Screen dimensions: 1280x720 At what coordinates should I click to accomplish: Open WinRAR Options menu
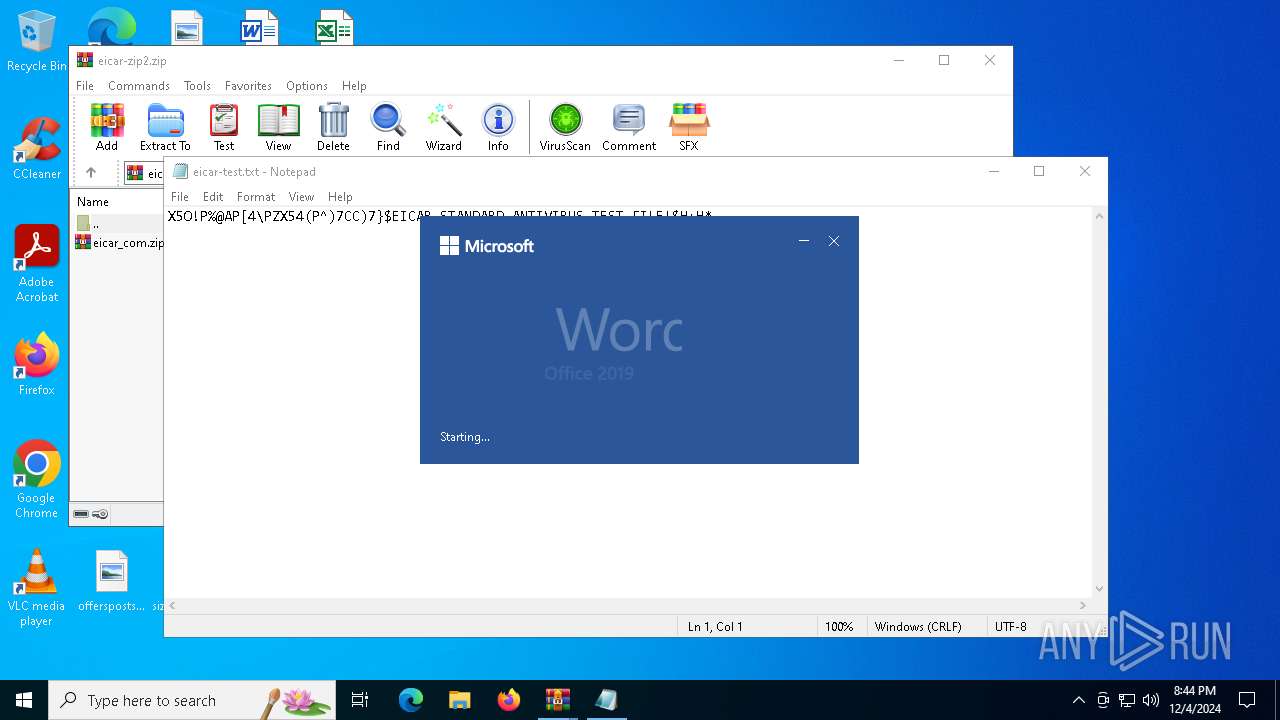(x=307, y=86)
